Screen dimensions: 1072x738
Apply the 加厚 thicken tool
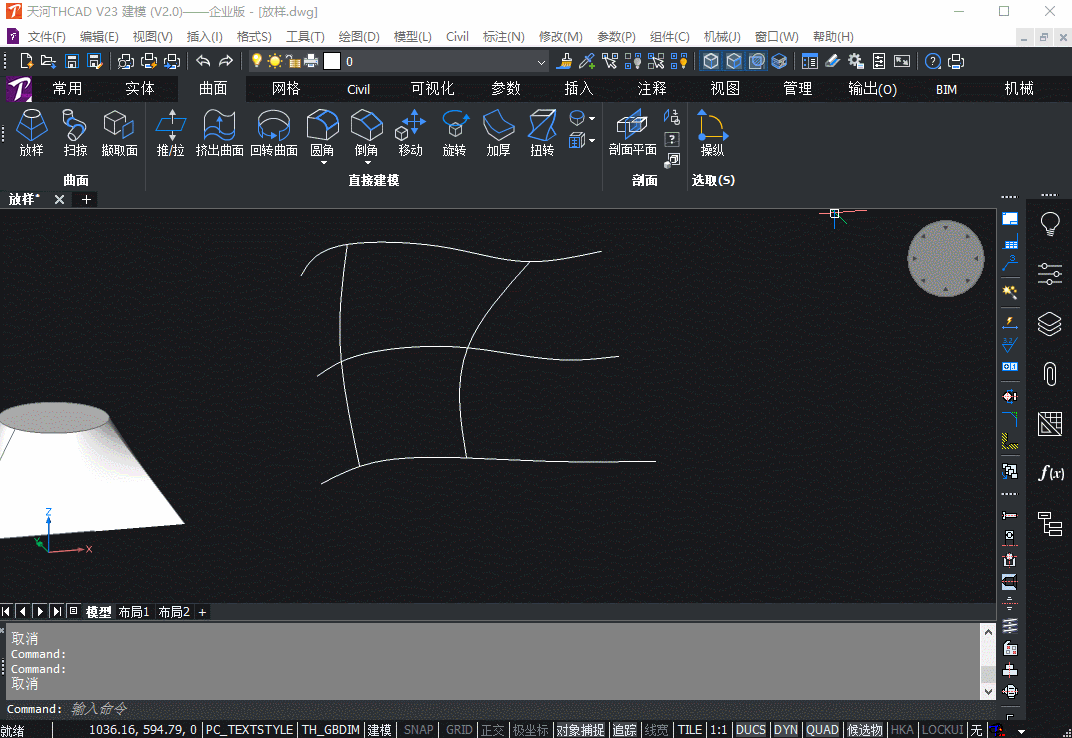click(498, 133)
